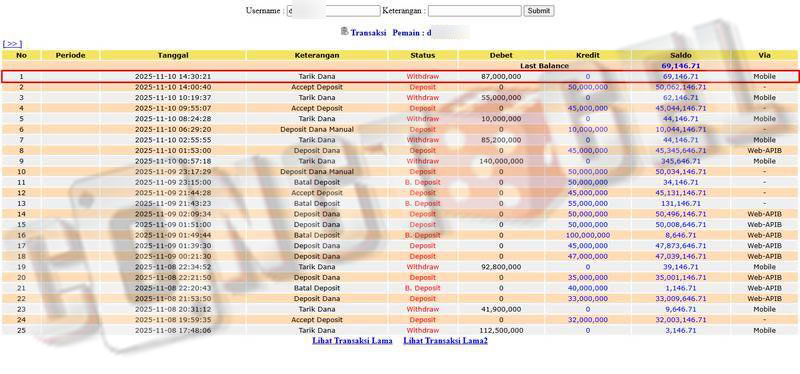Image resolution: width=800 pixels, height=374 pixels.
Task: Click Last Balance 69,146.71 value
Action: (681, 66)
